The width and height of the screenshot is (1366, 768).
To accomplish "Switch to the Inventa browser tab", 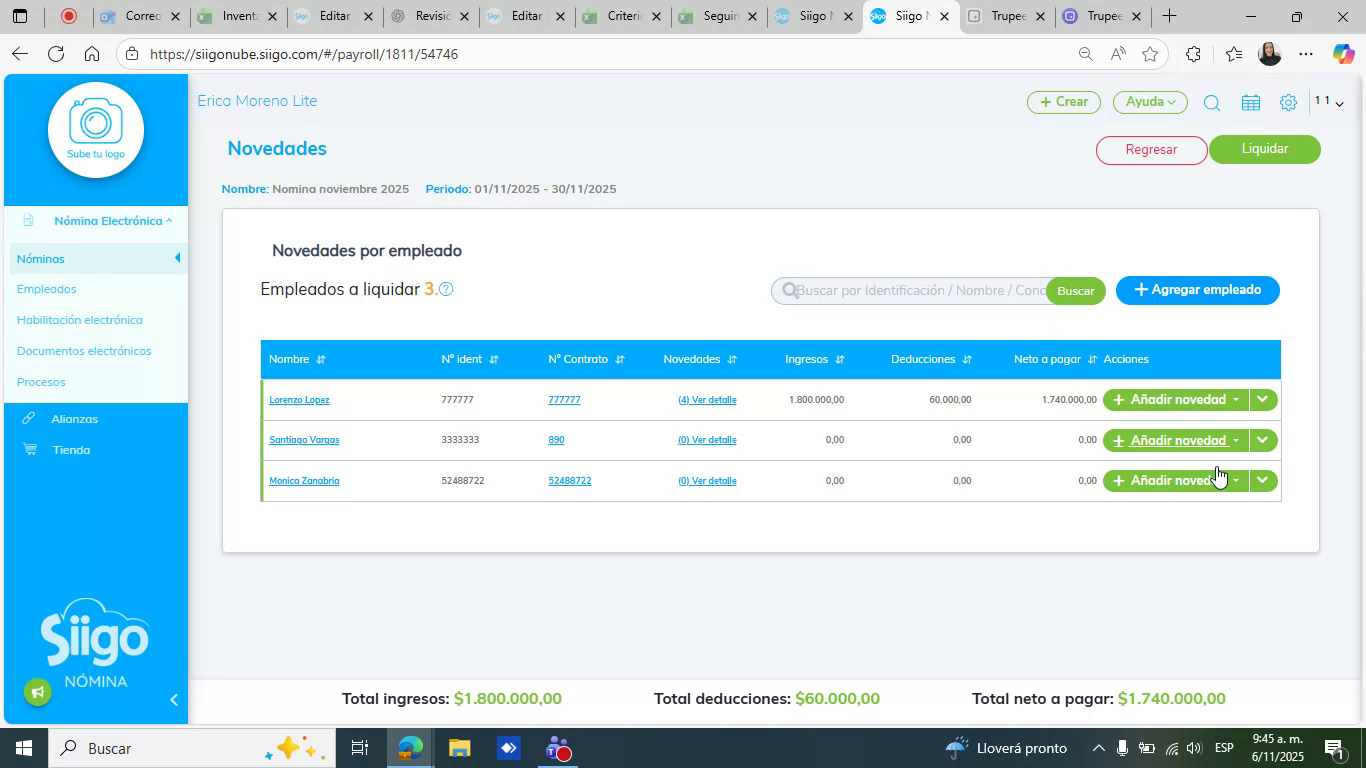I will click(238, 16).
